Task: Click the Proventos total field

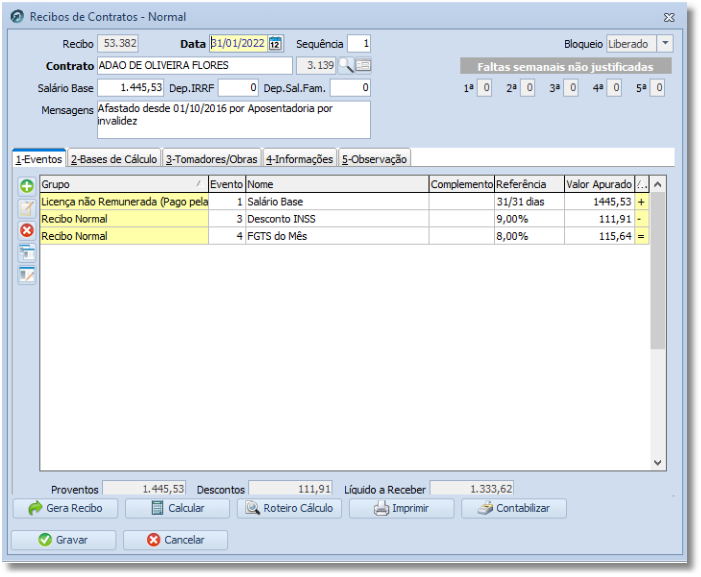Action: (144, 489)
